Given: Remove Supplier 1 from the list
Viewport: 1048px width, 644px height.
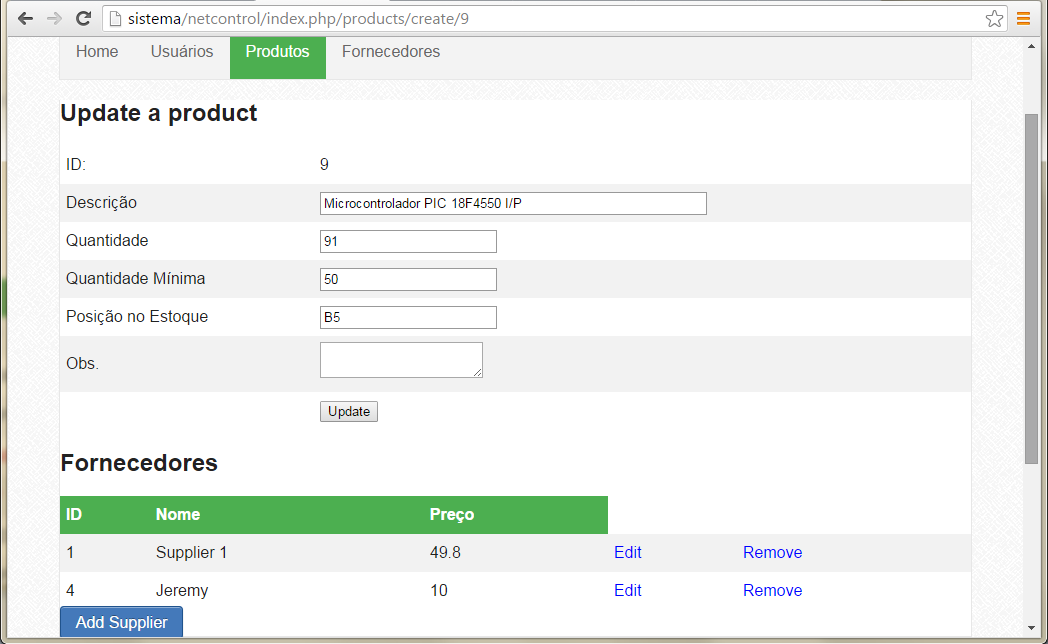Looking at the screenshot, I should pyautogui.click(x=772, y=552).
